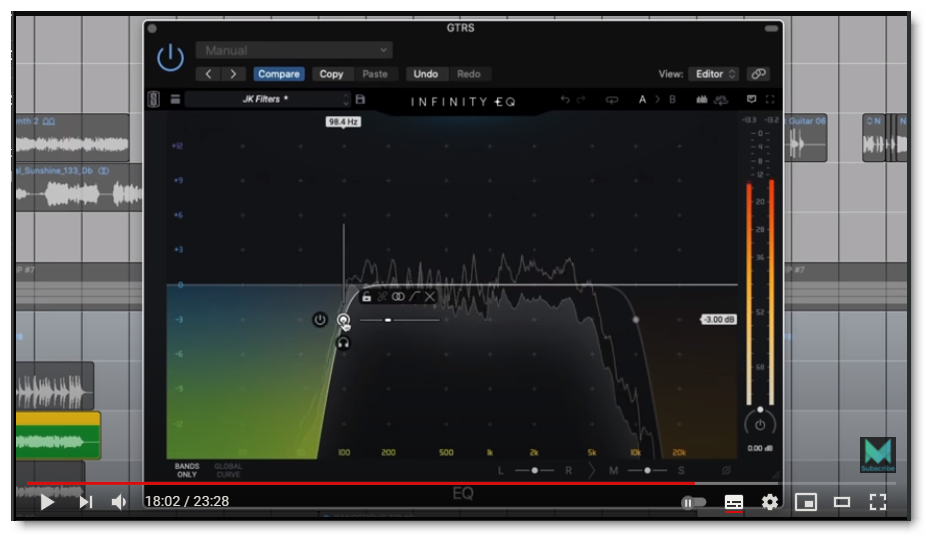934x544 pixels.
Task: Click the link chain icon in header
Action: (758, 74)
